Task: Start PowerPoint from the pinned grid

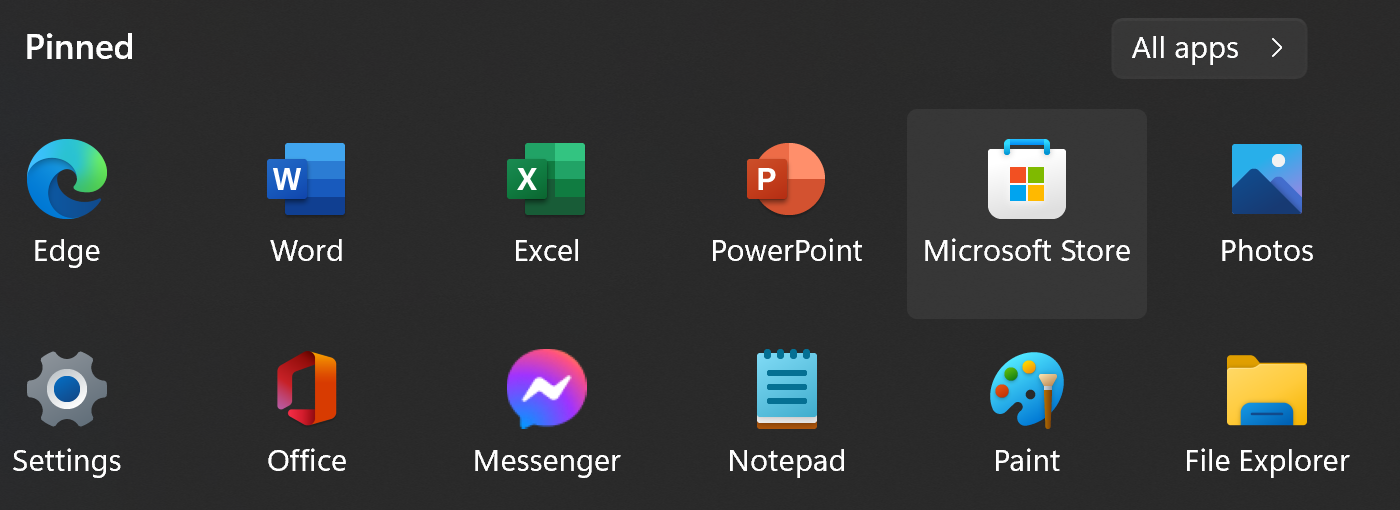Action: pos(786,179)
